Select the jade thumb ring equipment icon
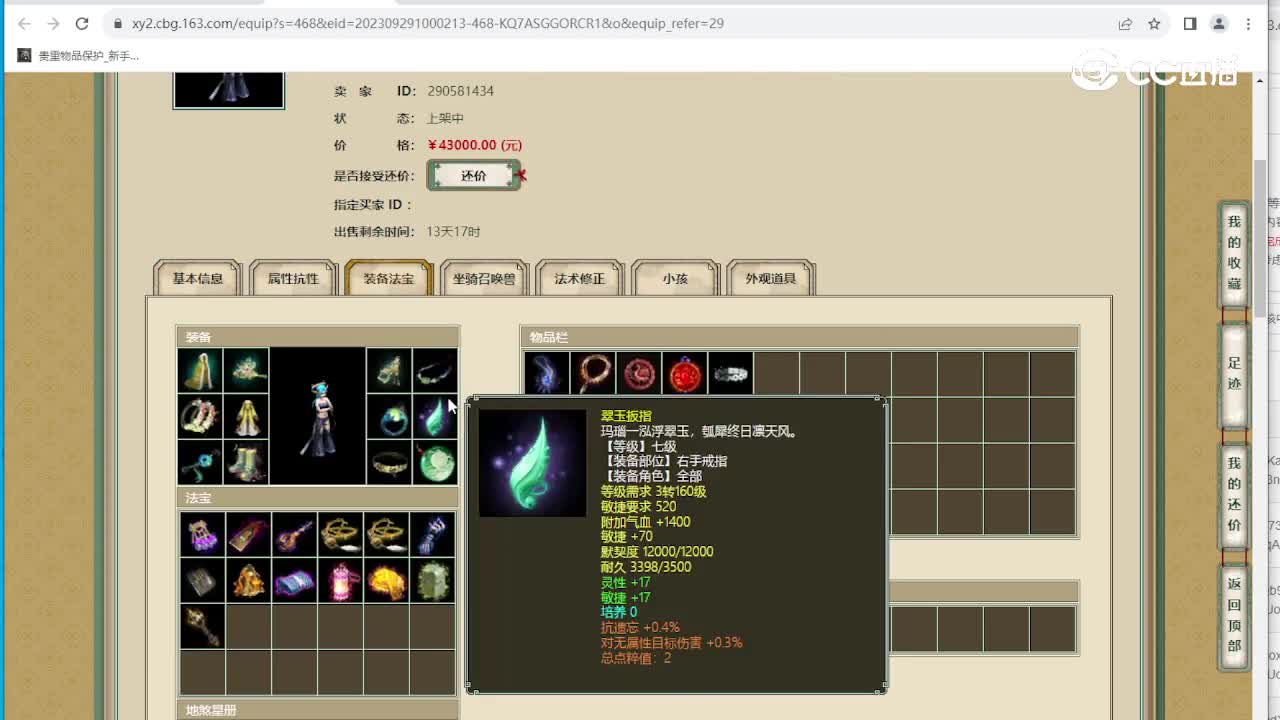Screen dimensions: 1280x720 pyautogui.click(x=435, y=416)
